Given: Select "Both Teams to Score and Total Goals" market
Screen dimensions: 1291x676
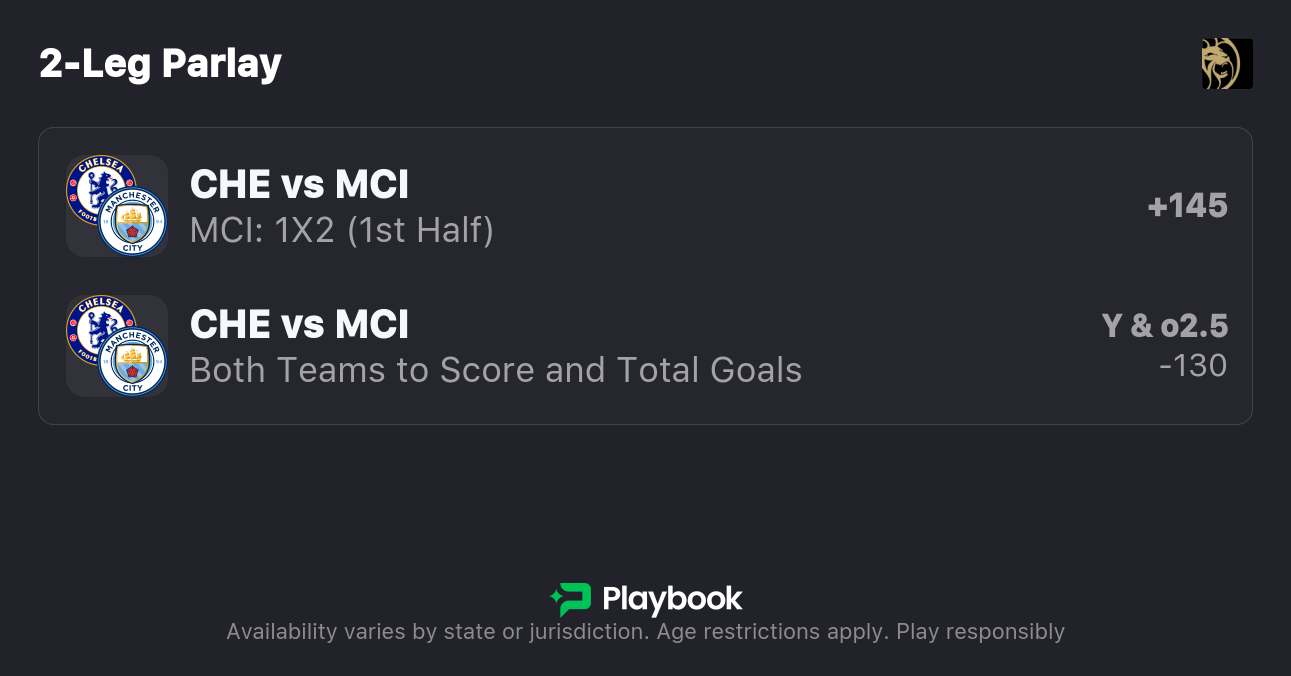Looking at the screenshot, I should point(495,371).
